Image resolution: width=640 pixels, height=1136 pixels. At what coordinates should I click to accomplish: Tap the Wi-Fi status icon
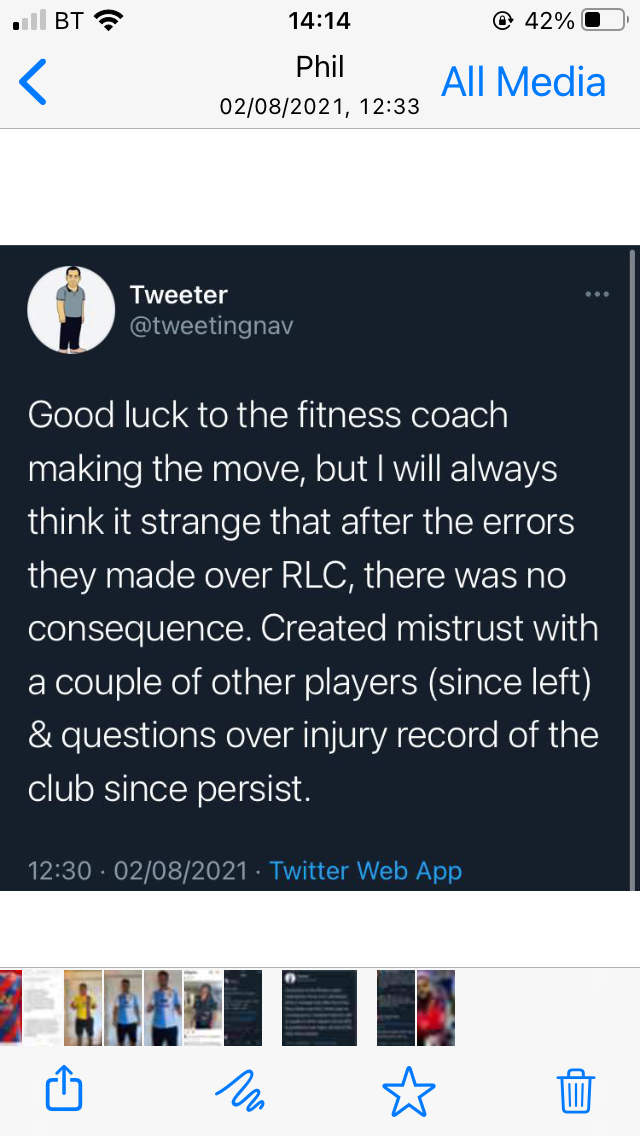(x=108, y=20)
